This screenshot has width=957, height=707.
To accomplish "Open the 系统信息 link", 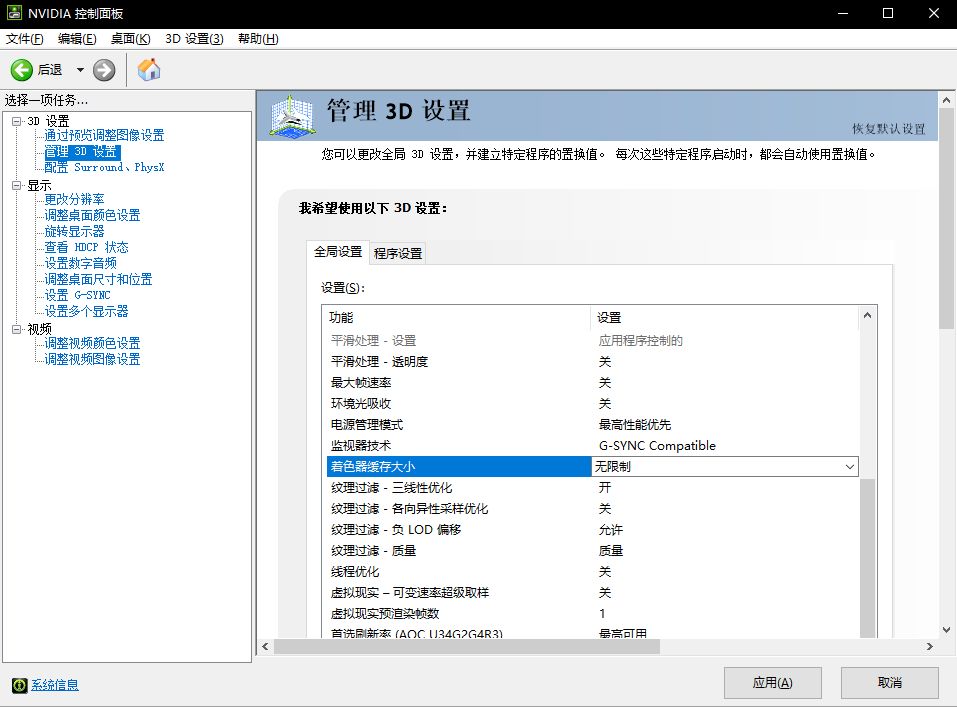I will pyautogui.click(x=55, y=685).
